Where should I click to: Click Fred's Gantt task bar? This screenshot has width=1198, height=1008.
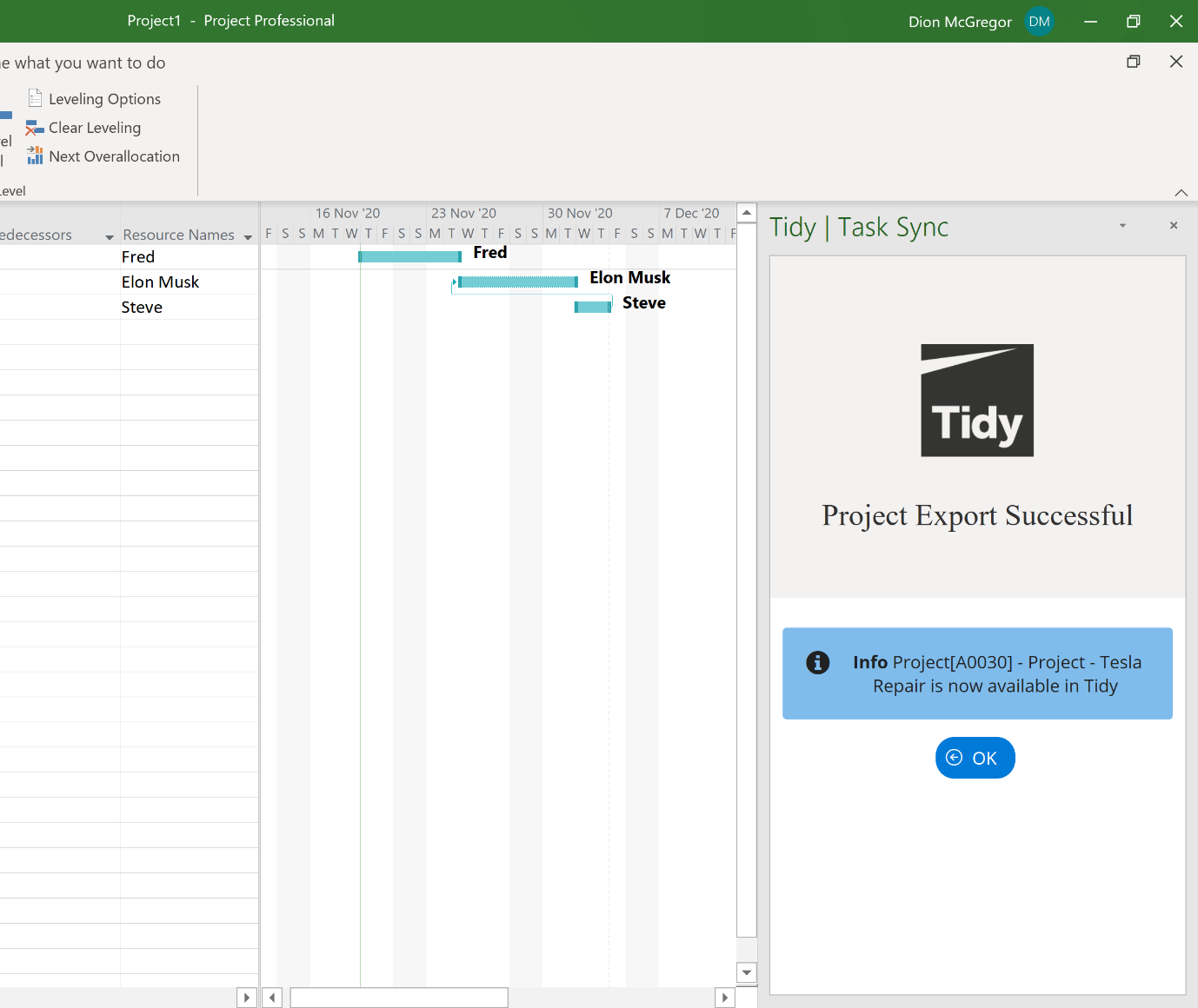[409, 256]
